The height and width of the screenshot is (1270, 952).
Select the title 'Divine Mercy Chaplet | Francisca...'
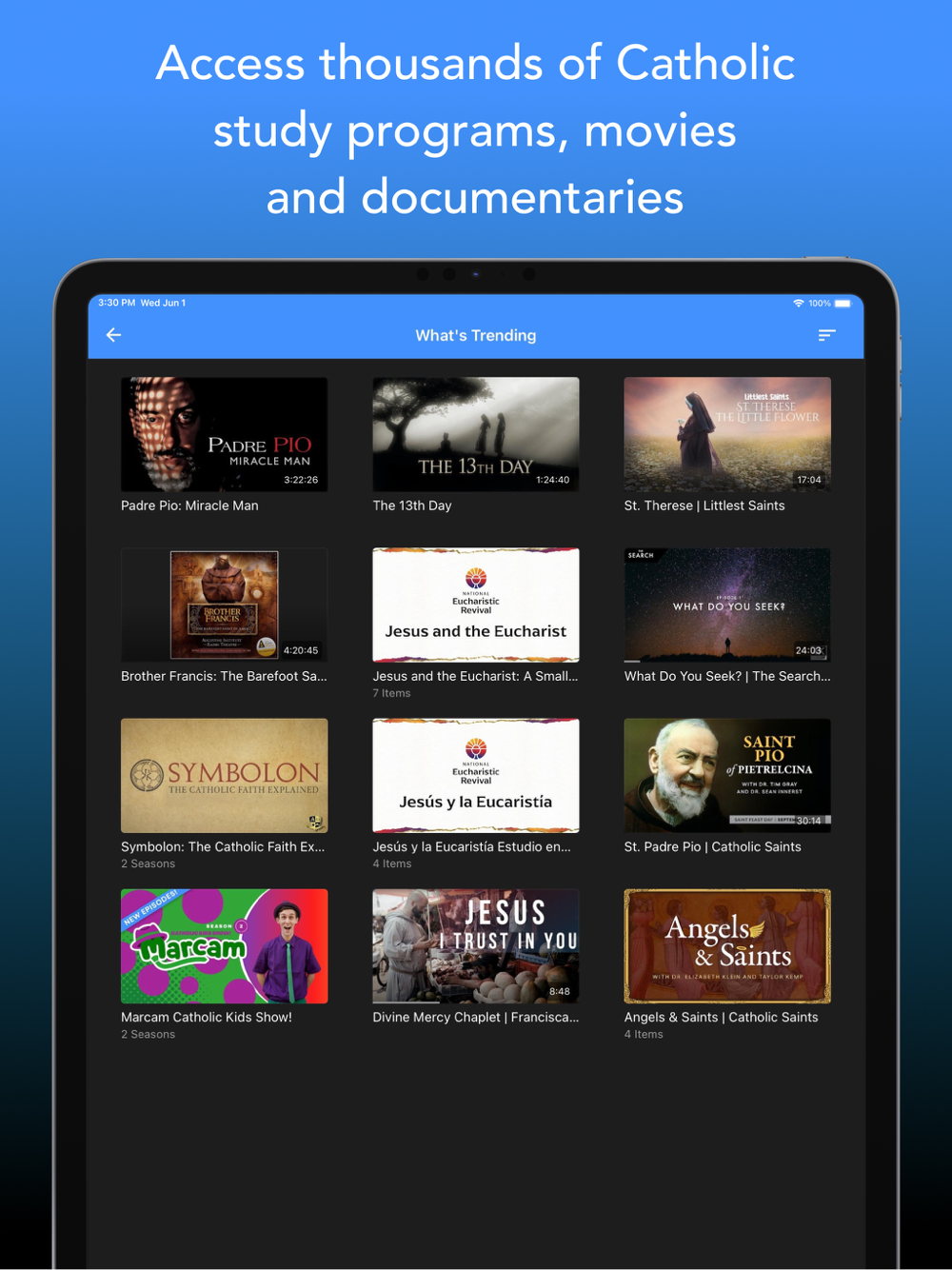[x=475, y=1017]
